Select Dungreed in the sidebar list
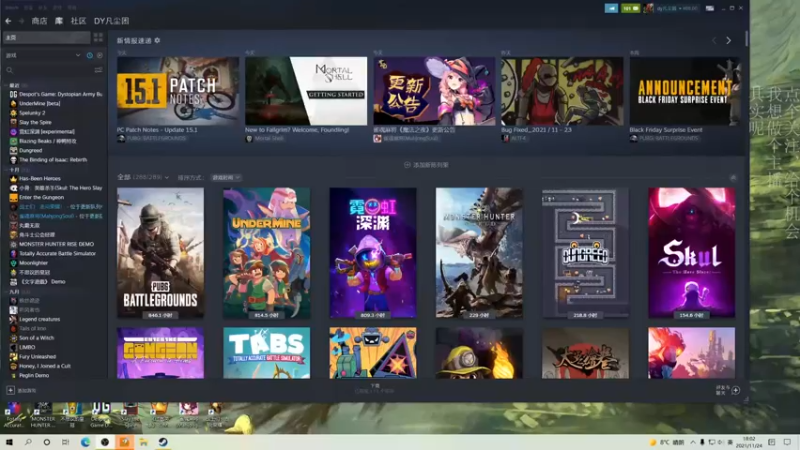This screenshot has width=800, height=450. tap(26, 151)
